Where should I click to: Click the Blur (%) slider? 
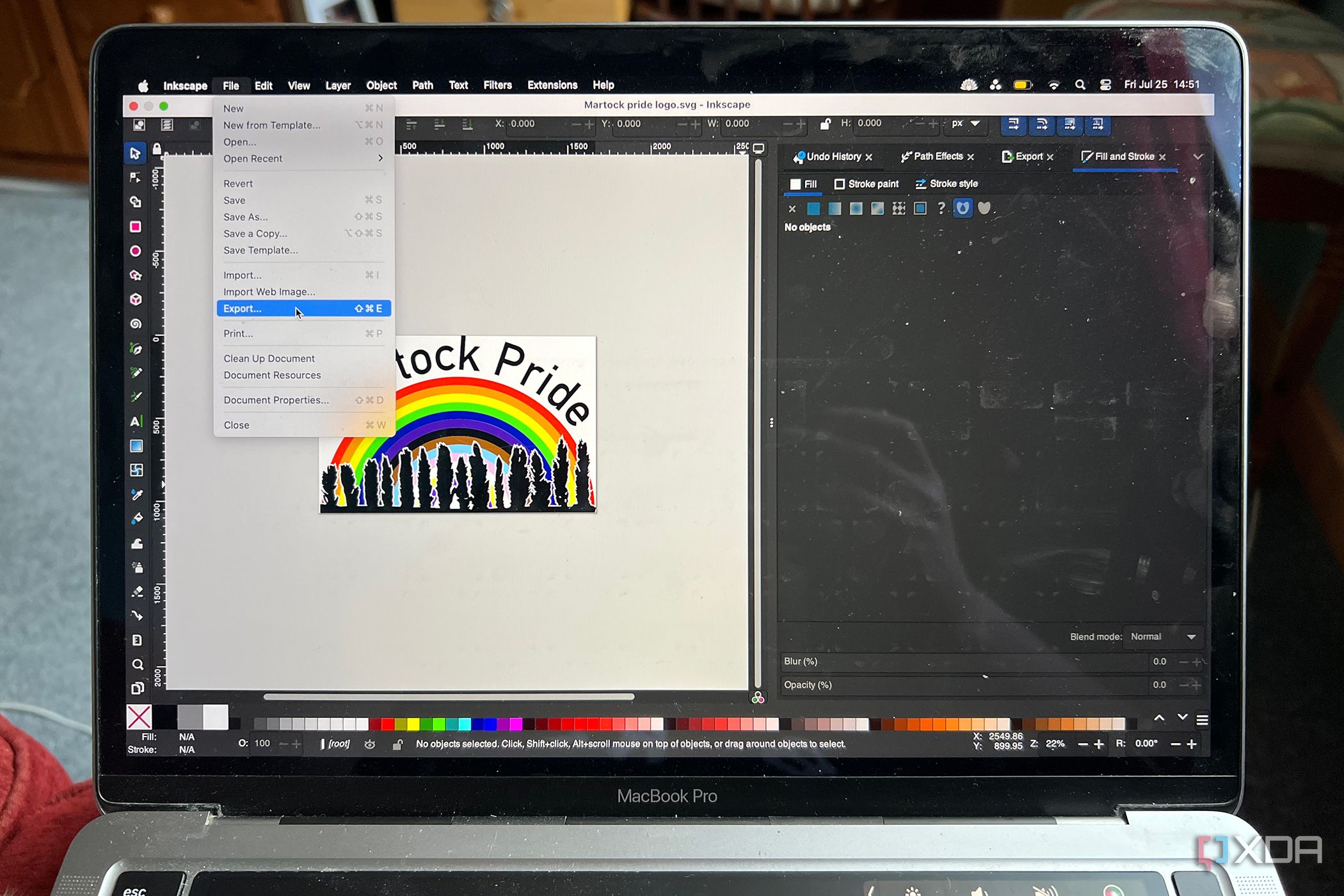964,662
